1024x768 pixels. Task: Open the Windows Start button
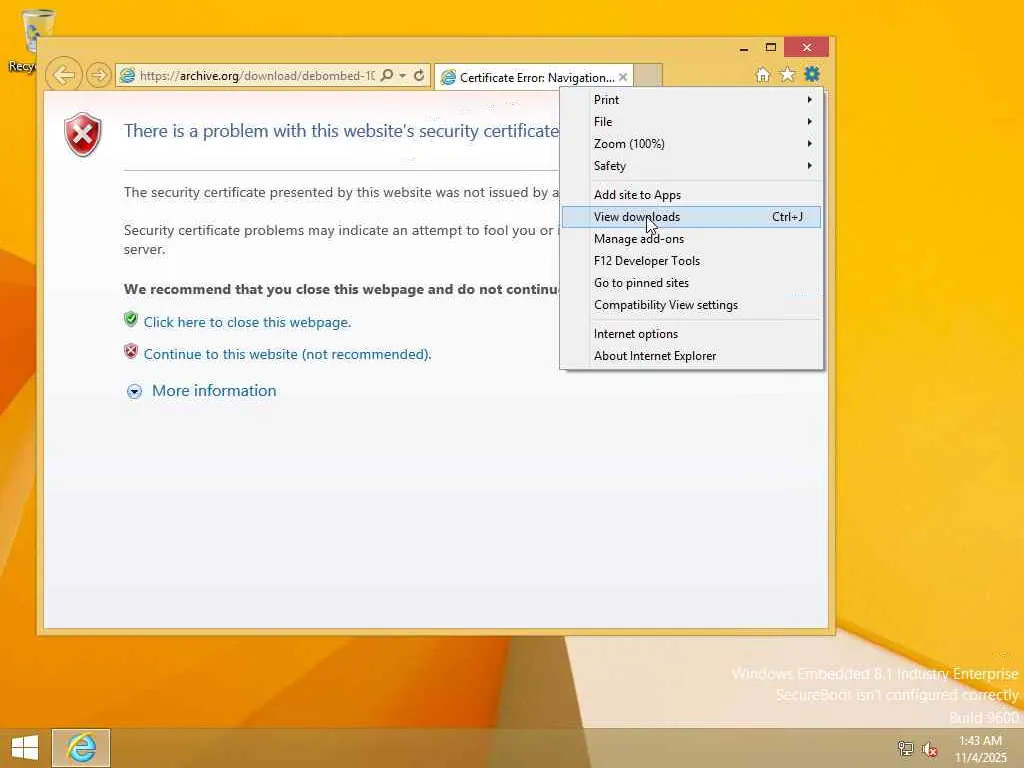pyautogui.click(x=25, y=748)
